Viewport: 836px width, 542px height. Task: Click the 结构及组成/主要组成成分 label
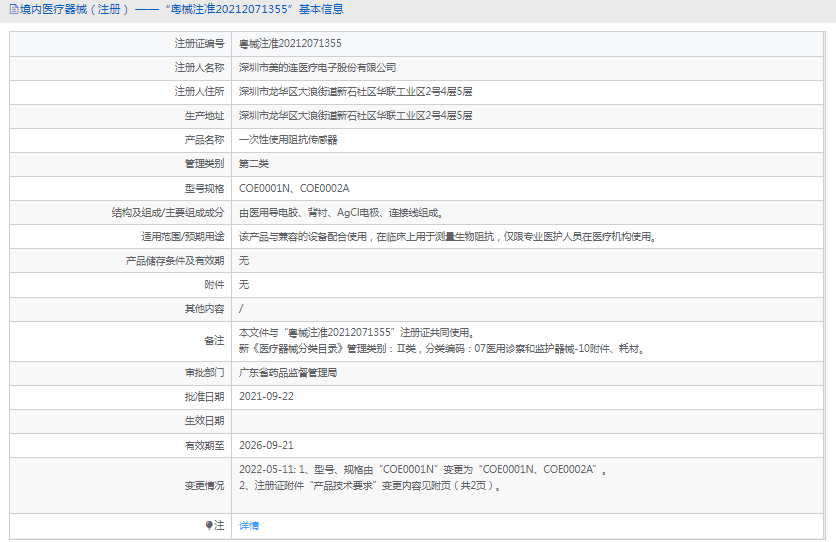pyautogui.click(x=168, y=213)
